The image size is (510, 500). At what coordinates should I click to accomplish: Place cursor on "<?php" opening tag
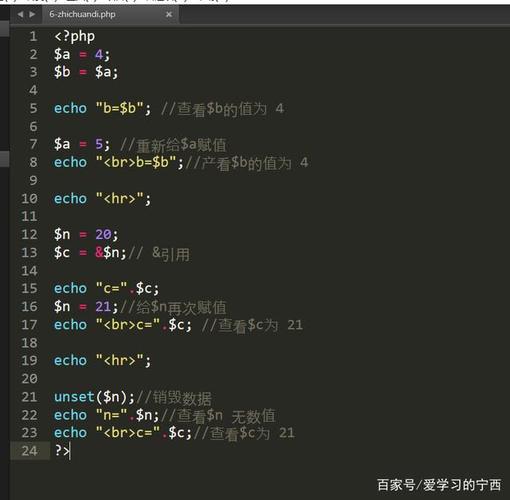pyautogui.click(x=75, y=36)
